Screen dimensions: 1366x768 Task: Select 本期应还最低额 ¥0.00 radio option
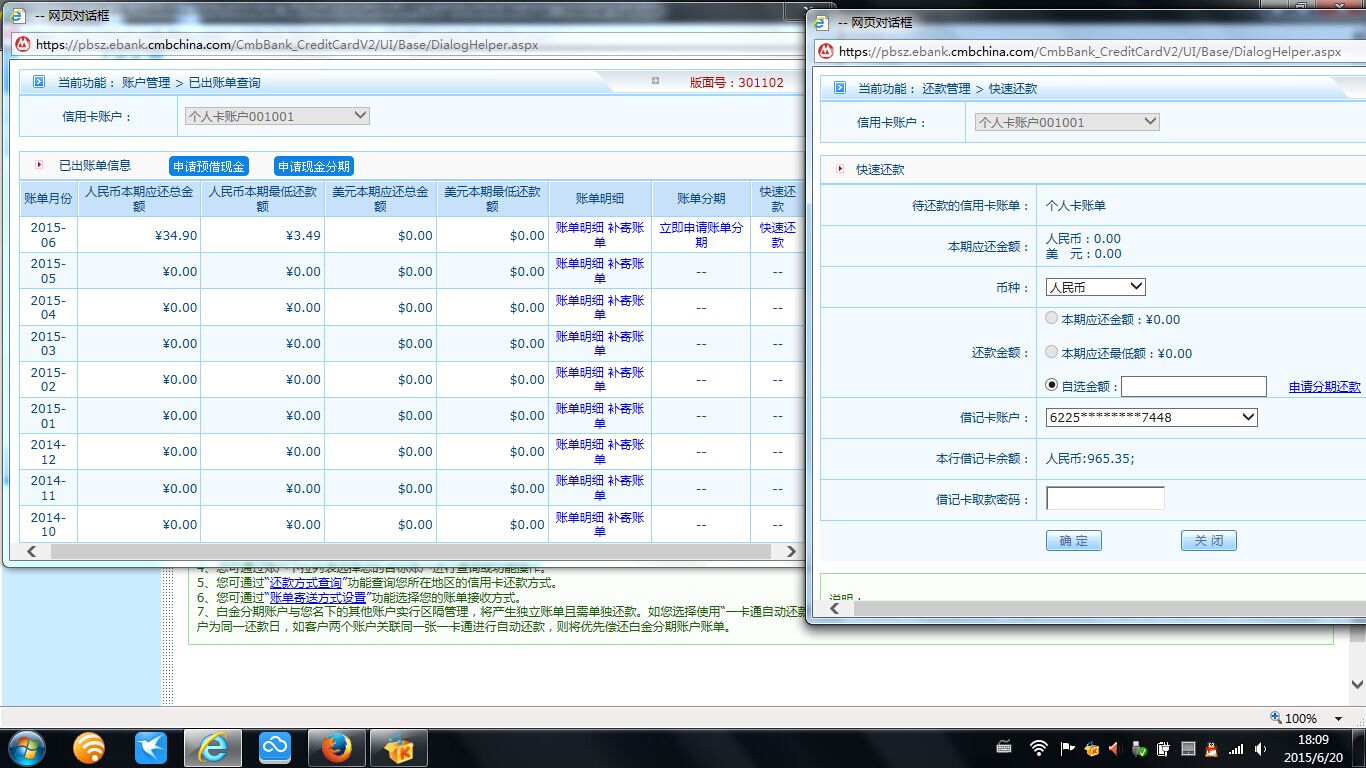point(1051,352)
